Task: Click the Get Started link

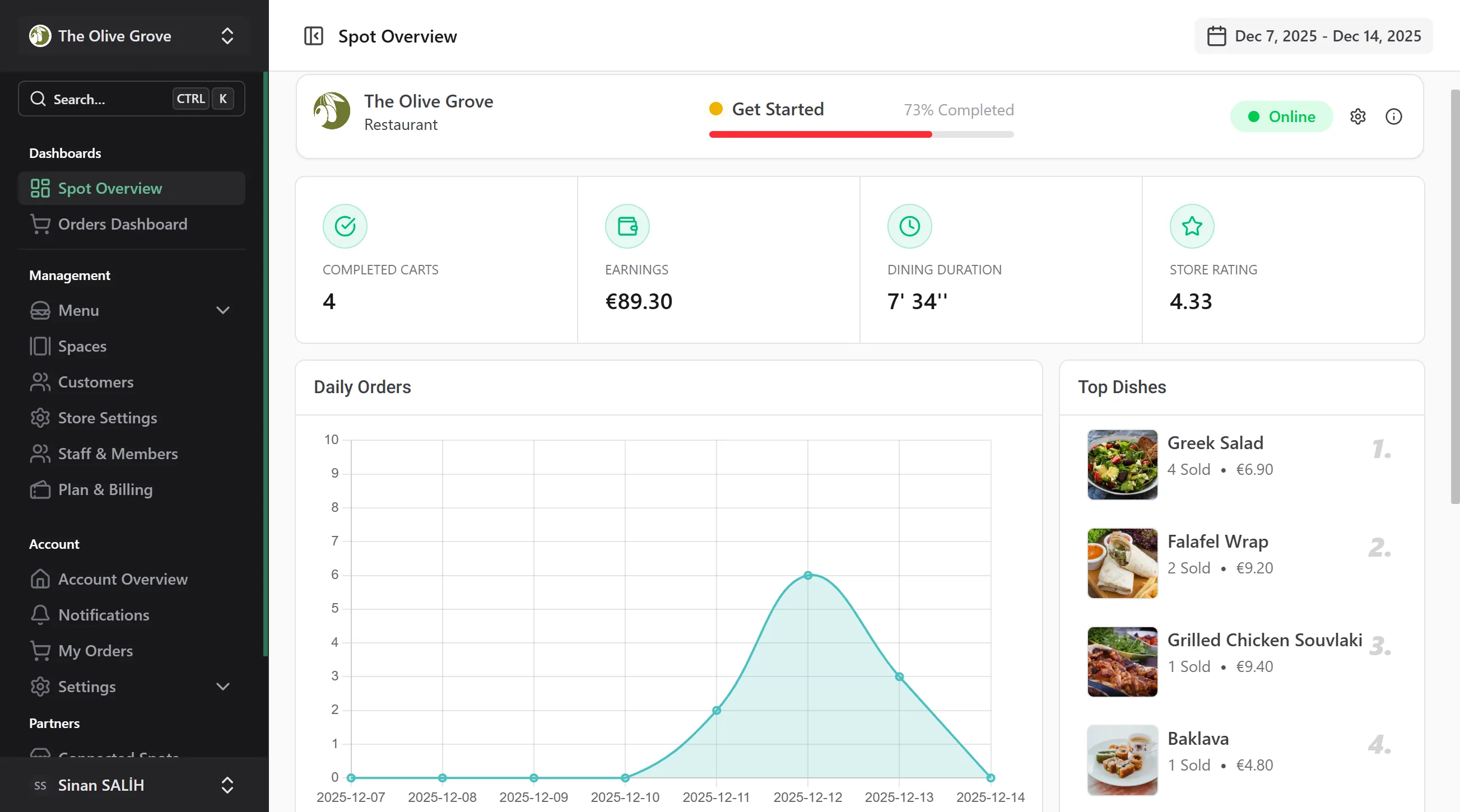Action: click(x=778, y=109)
